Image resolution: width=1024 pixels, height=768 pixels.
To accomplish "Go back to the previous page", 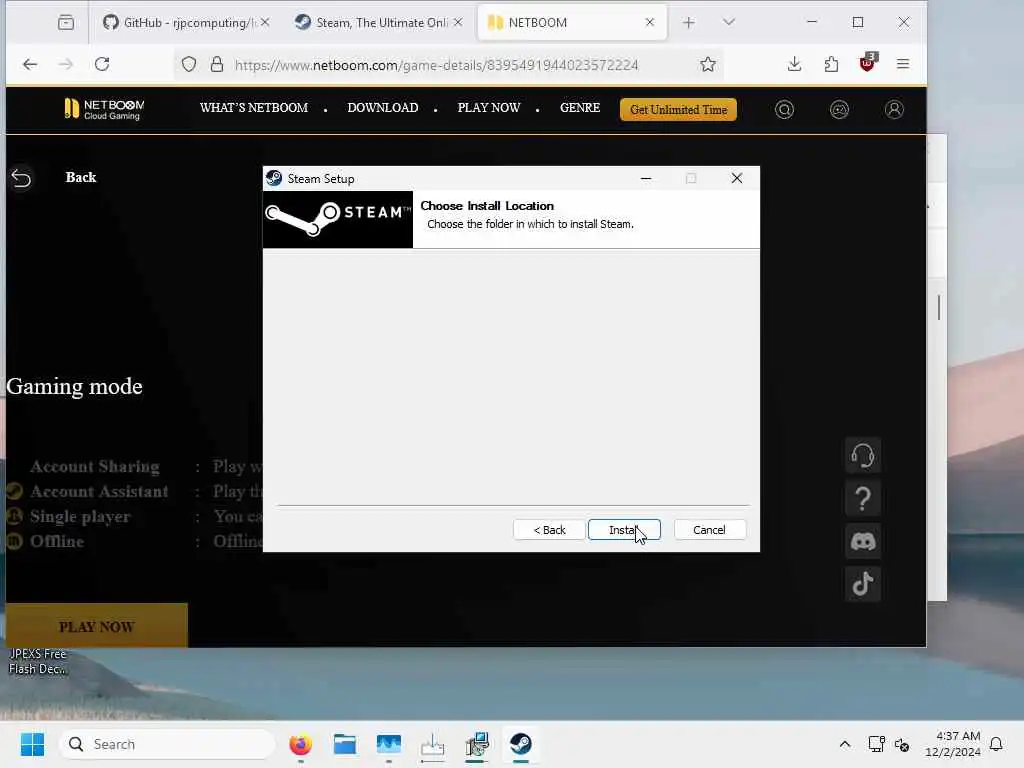I will point(30,64).
